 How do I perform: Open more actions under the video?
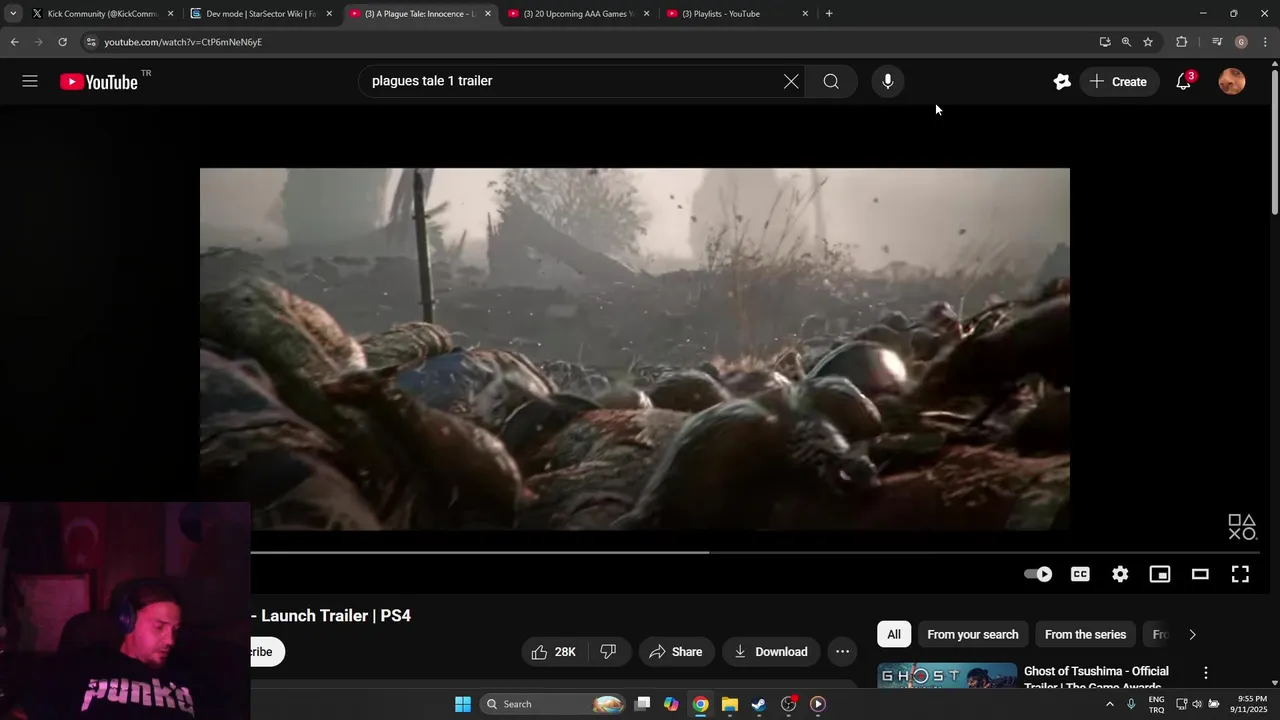click(x=843, y=652)
